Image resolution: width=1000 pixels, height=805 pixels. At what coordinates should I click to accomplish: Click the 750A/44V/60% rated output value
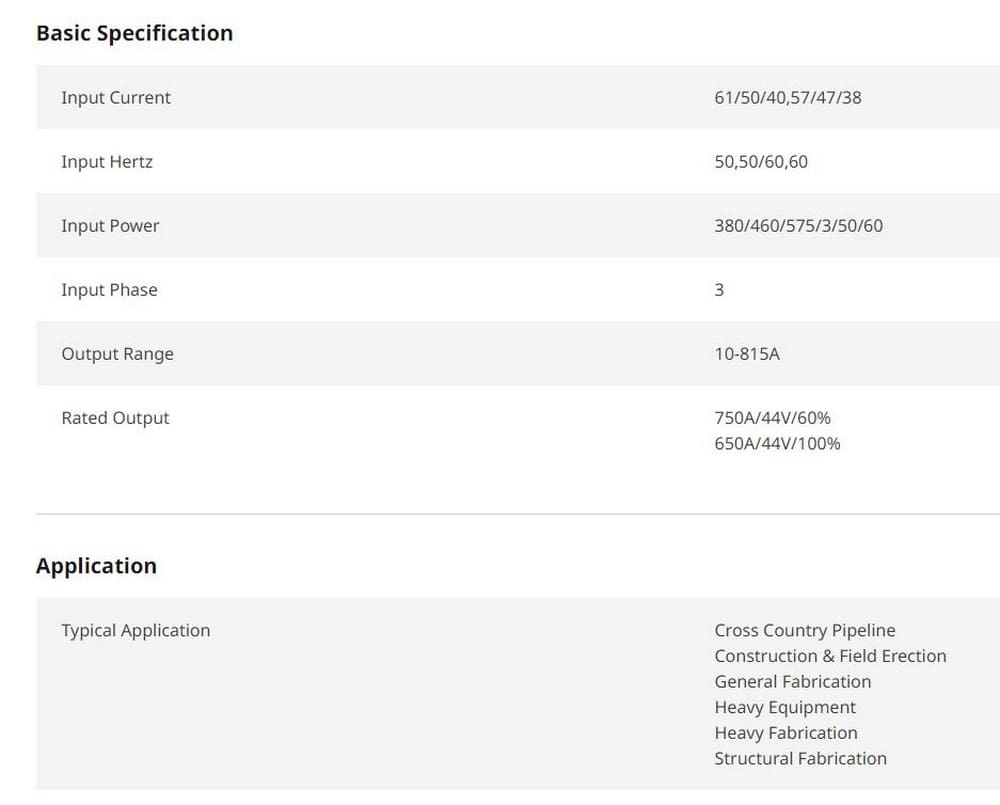pyautogui.click(x=772, y=418)
